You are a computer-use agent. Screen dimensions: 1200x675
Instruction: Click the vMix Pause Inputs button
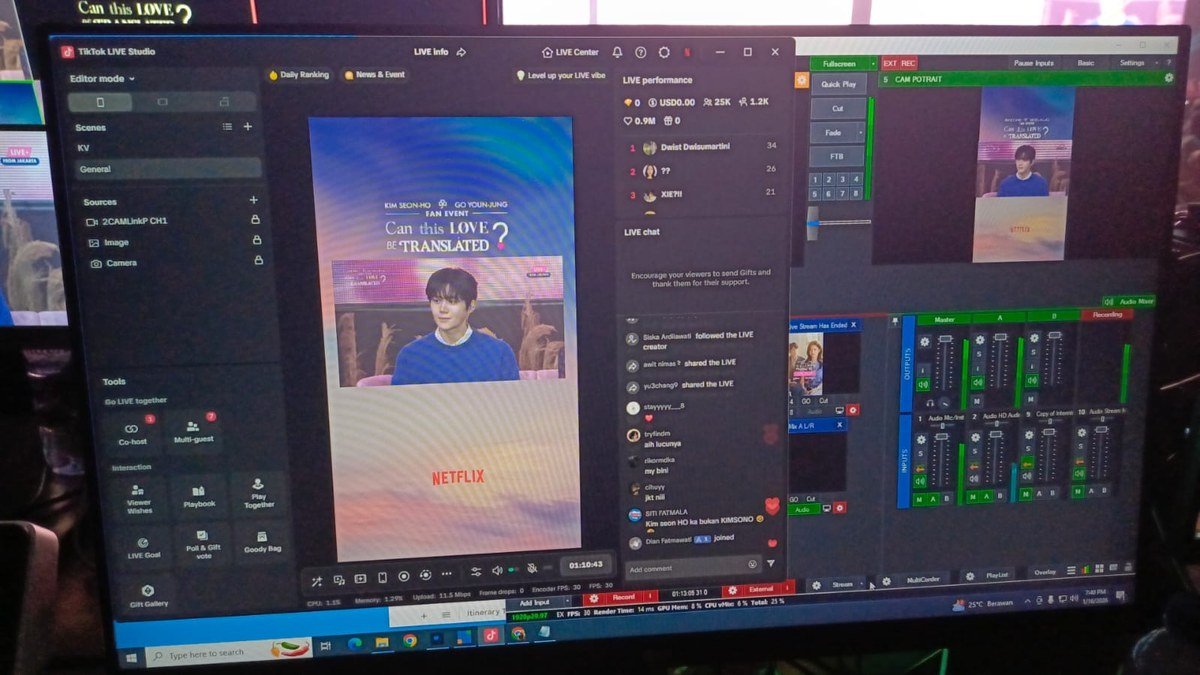click(x=1034, y=63)
